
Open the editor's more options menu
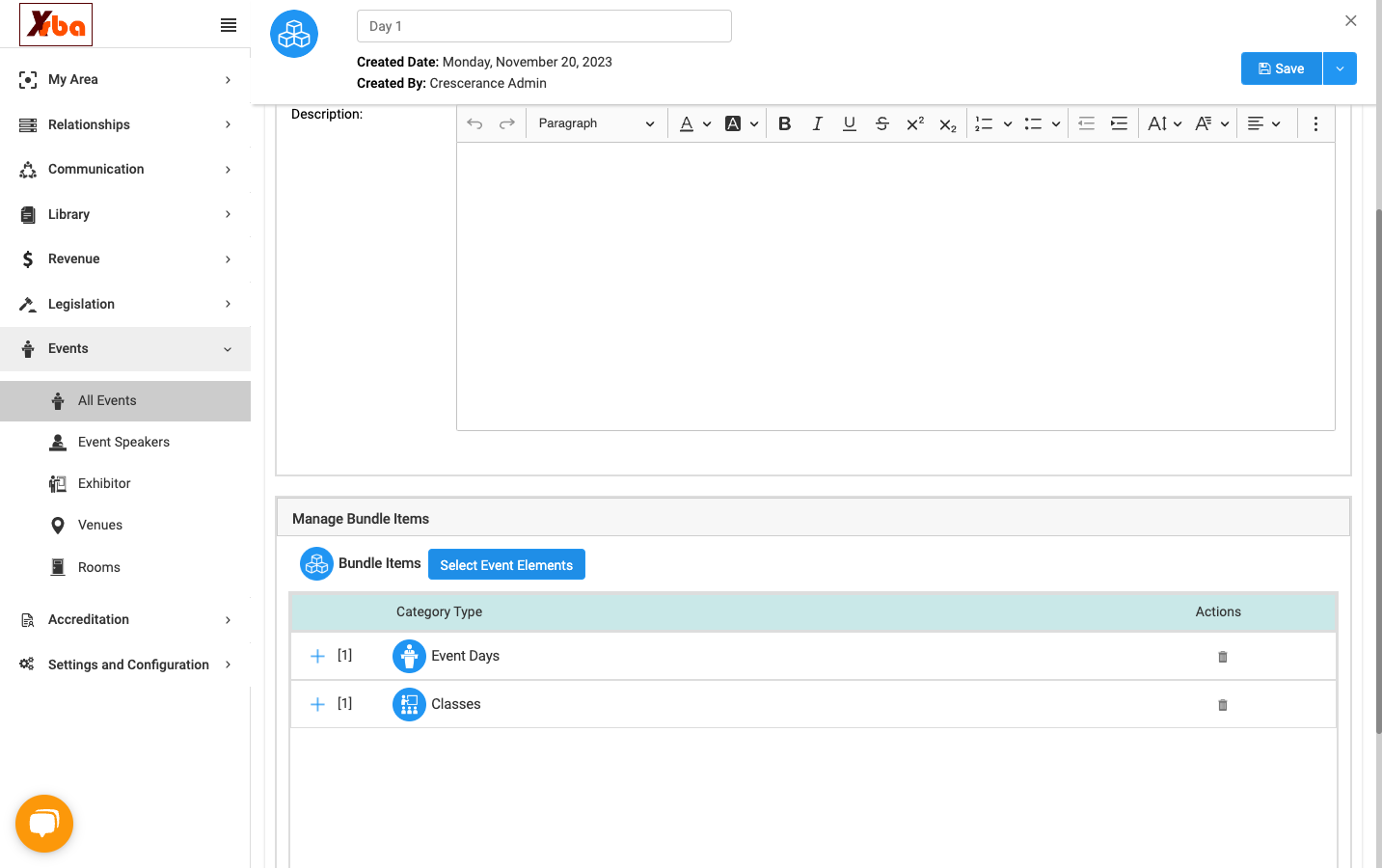pos(1315,123)
